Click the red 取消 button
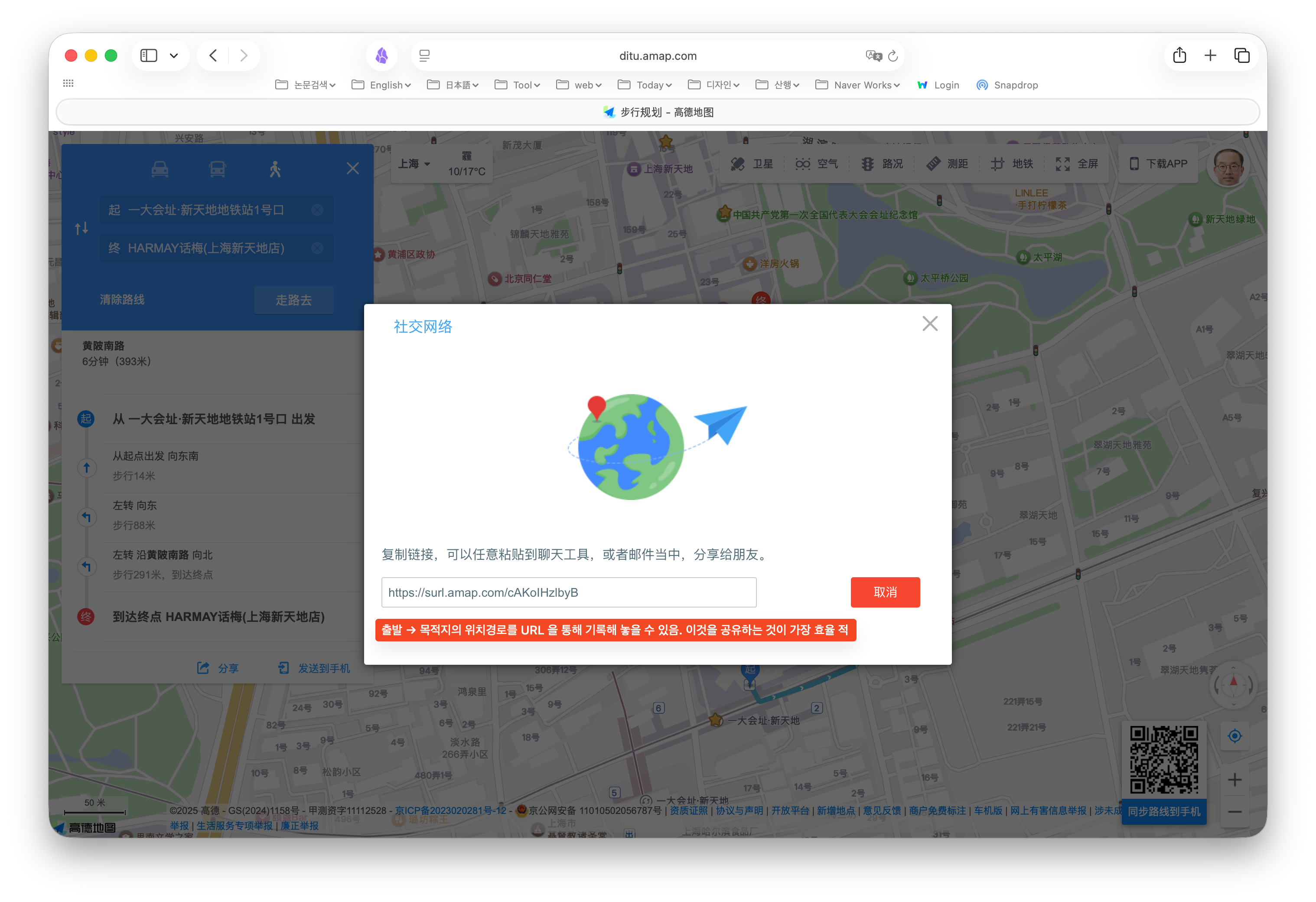Viewport: 1316px width, 902px height. [x=885, y=592]
